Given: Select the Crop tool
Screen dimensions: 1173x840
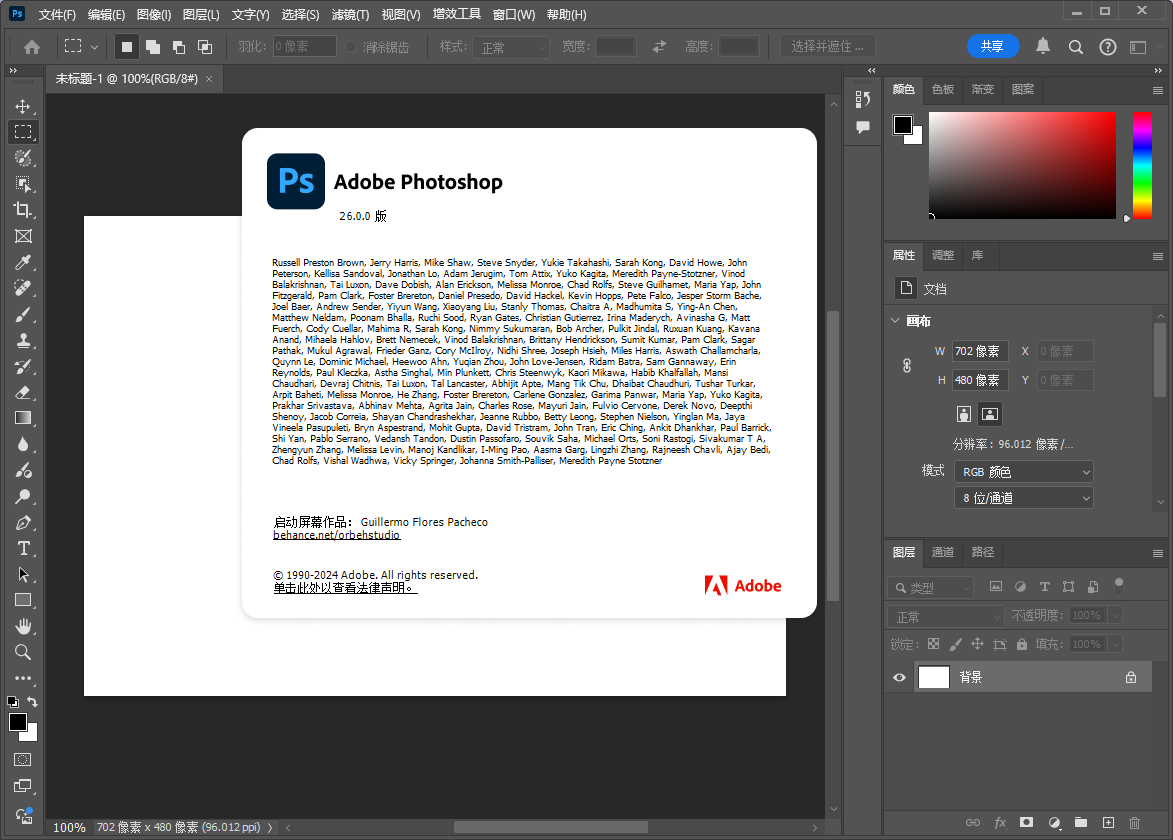Looking at the screenshot, I should [22, 210].
